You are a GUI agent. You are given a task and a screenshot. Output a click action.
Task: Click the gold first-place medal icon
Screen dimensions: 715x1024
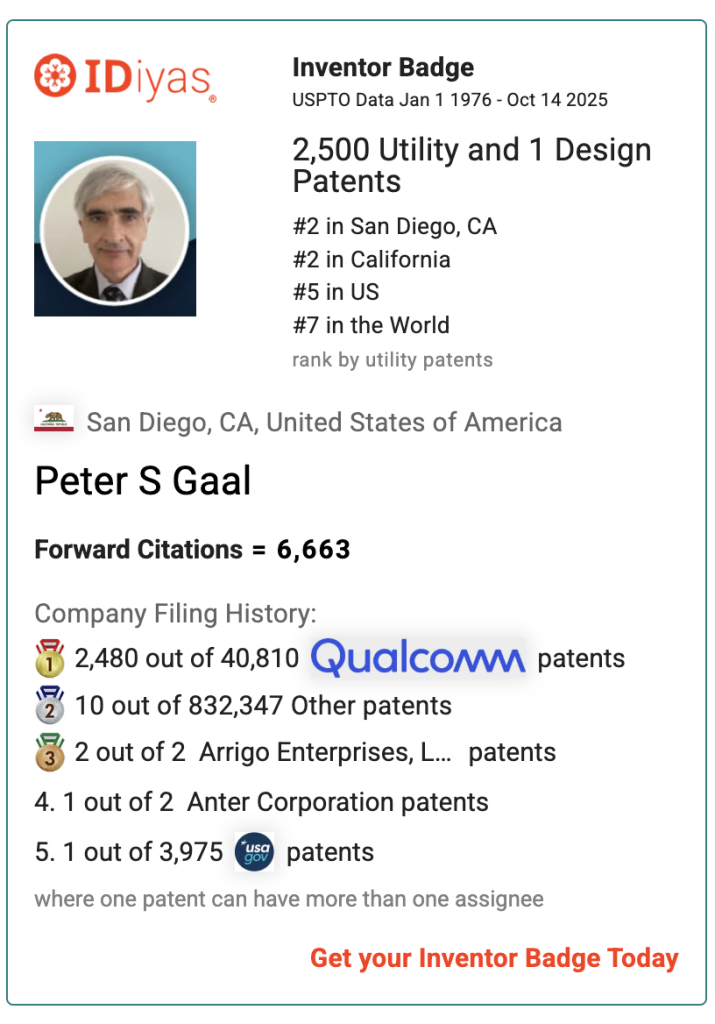tap(49, 658)
